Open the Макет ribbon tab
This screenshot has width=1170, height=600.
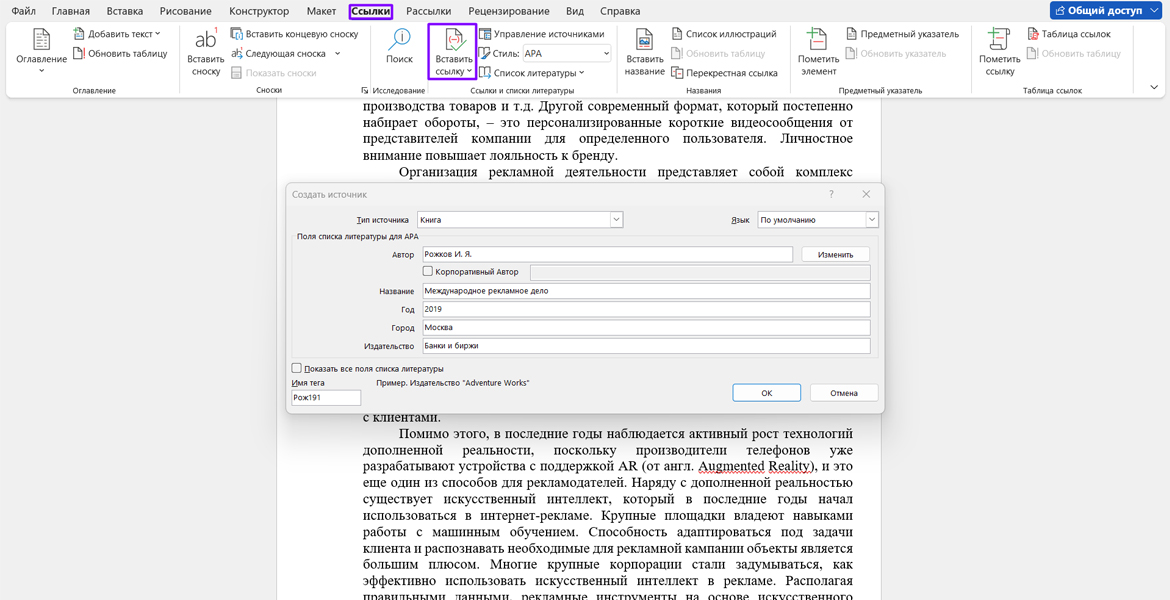click(321, 11)
